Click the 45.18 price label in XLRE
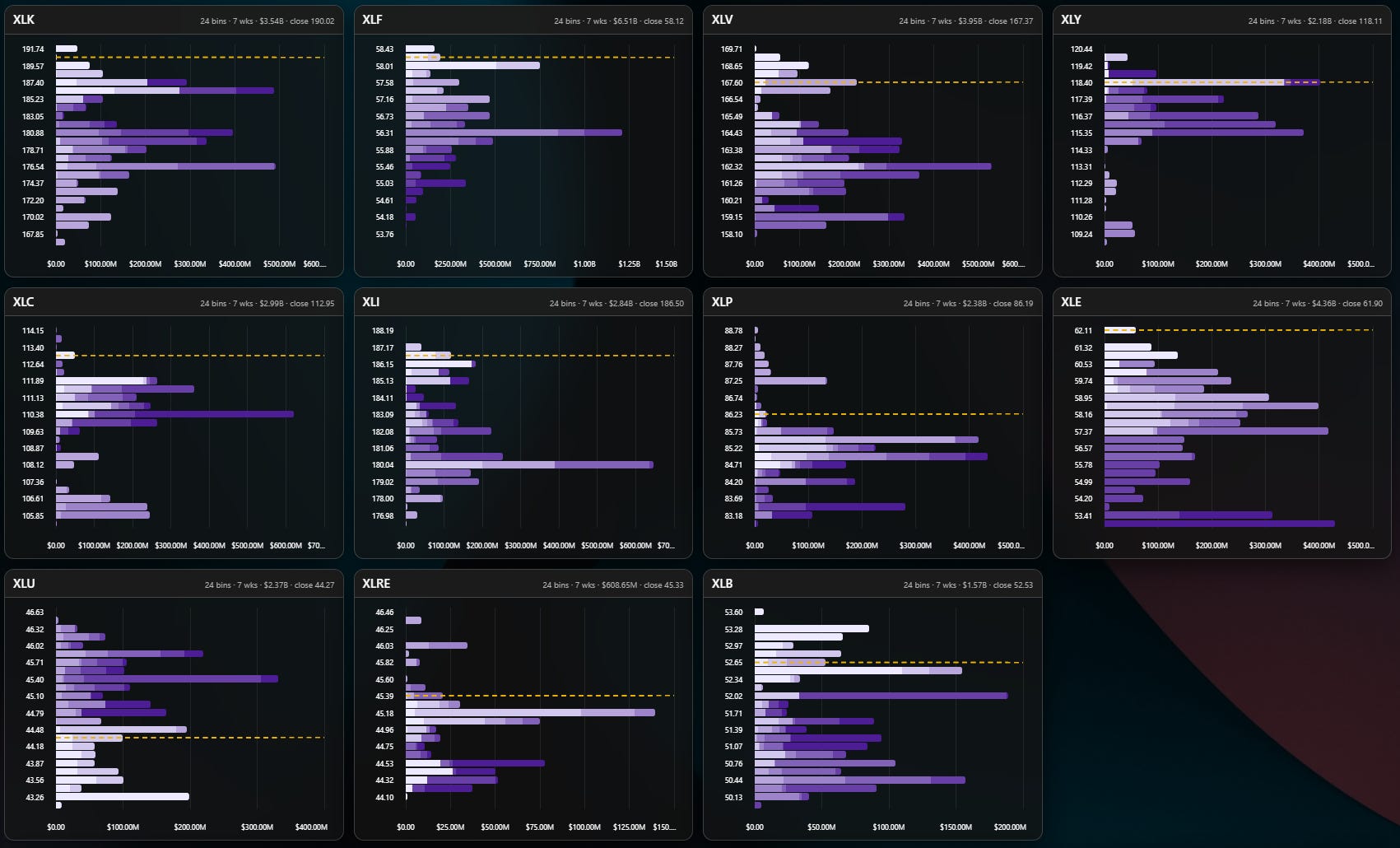1400x848 pixels. 384,714
